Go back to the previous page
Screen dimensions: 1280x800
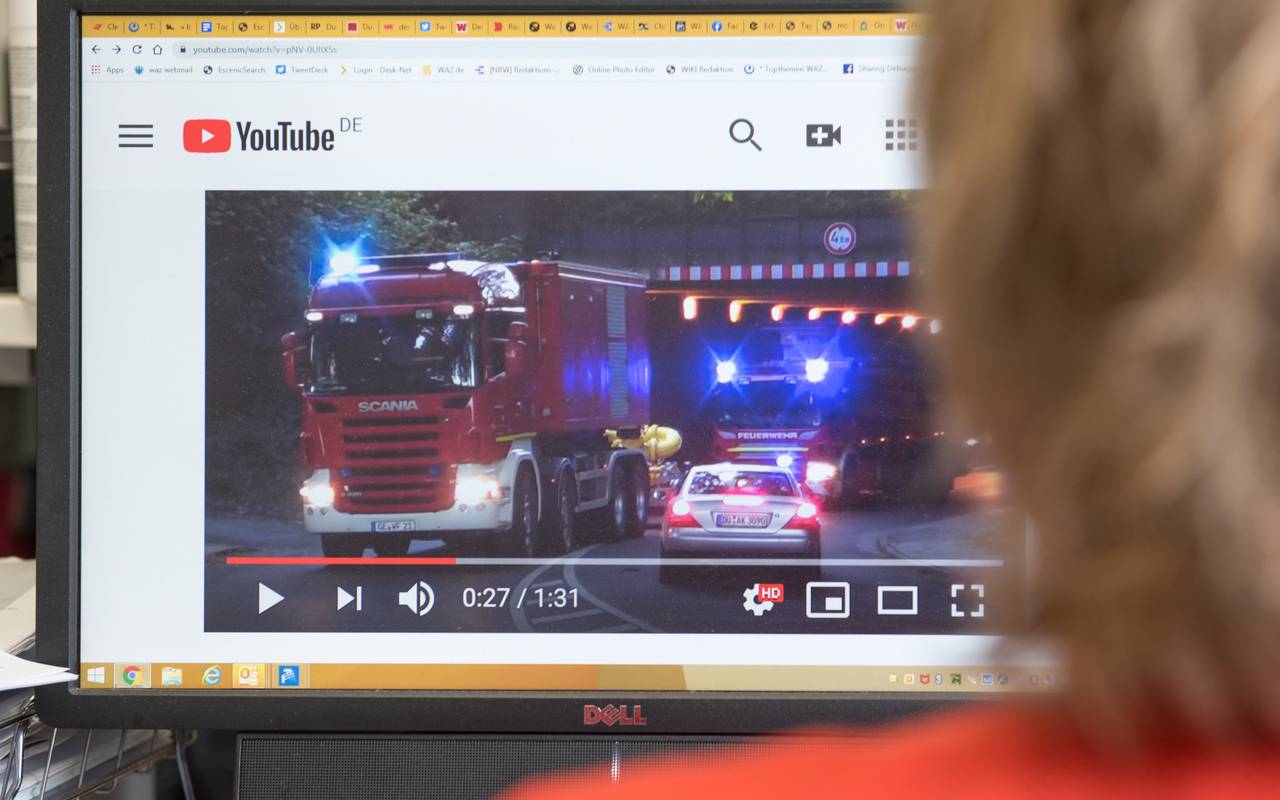pos(96,49)
